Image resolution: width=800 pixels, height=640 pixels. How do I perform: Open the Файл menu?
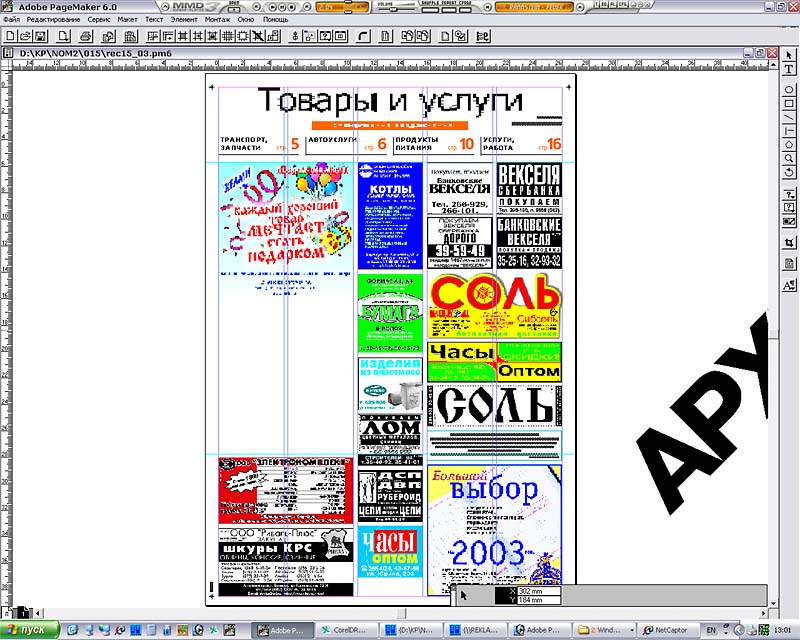[11, 19]
